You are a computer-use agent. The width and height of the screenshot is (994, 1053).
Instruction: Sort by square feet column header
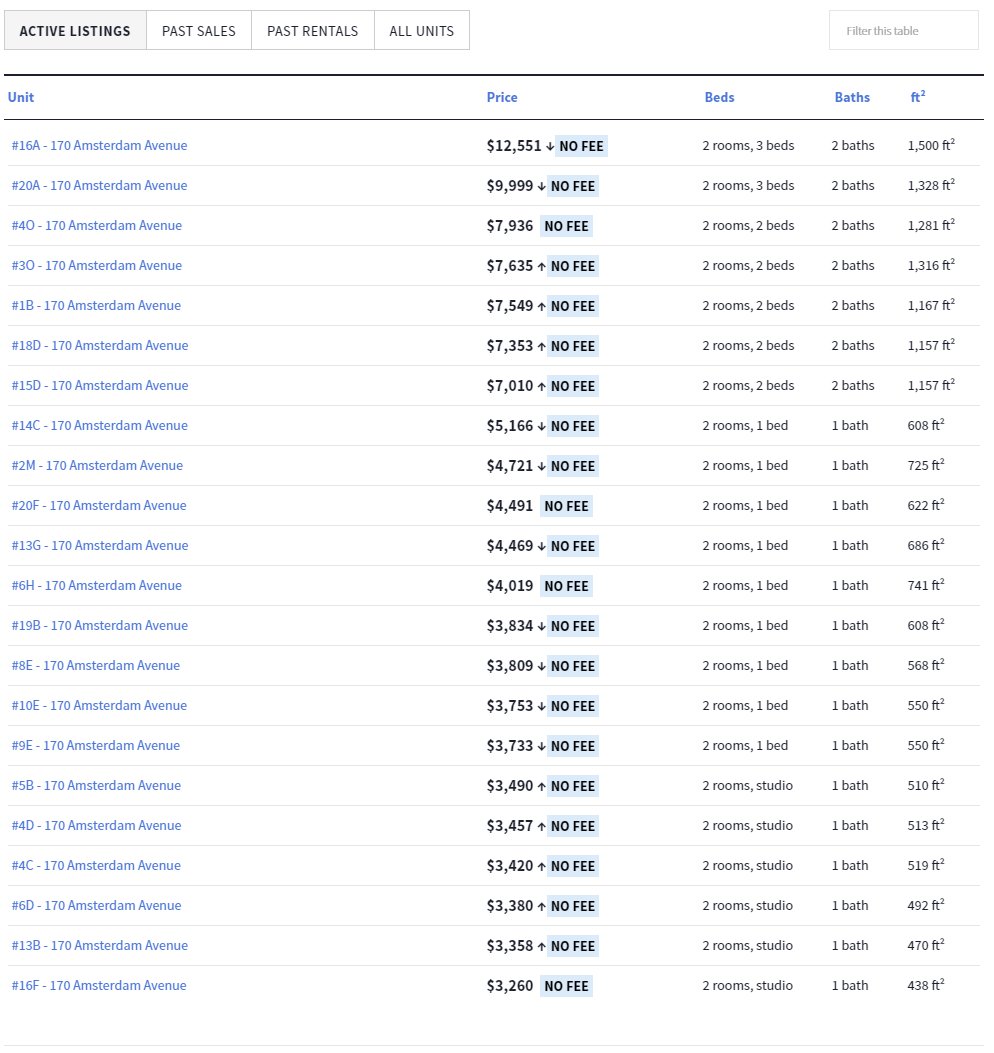916,97
